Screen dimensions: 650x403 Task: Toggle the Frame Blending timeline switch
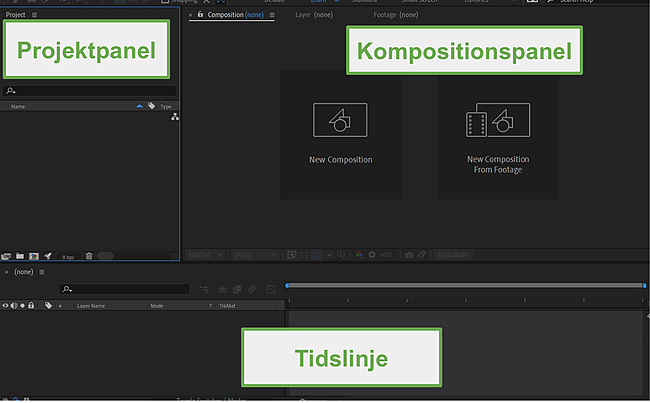[237, 289]
